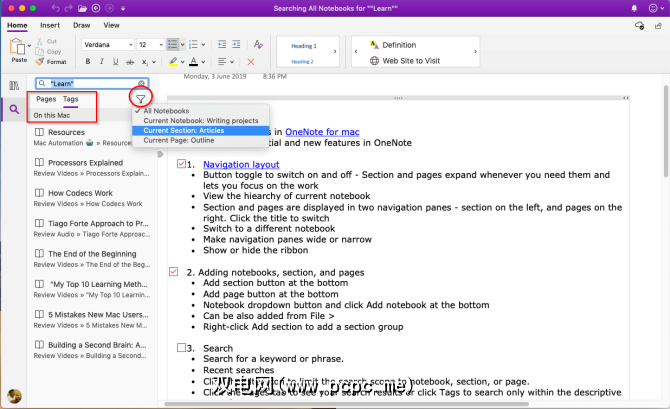This screenshot has width=670, height=409.
Task: Choose Current Section: Articles in filter menu
Action: 184,130
